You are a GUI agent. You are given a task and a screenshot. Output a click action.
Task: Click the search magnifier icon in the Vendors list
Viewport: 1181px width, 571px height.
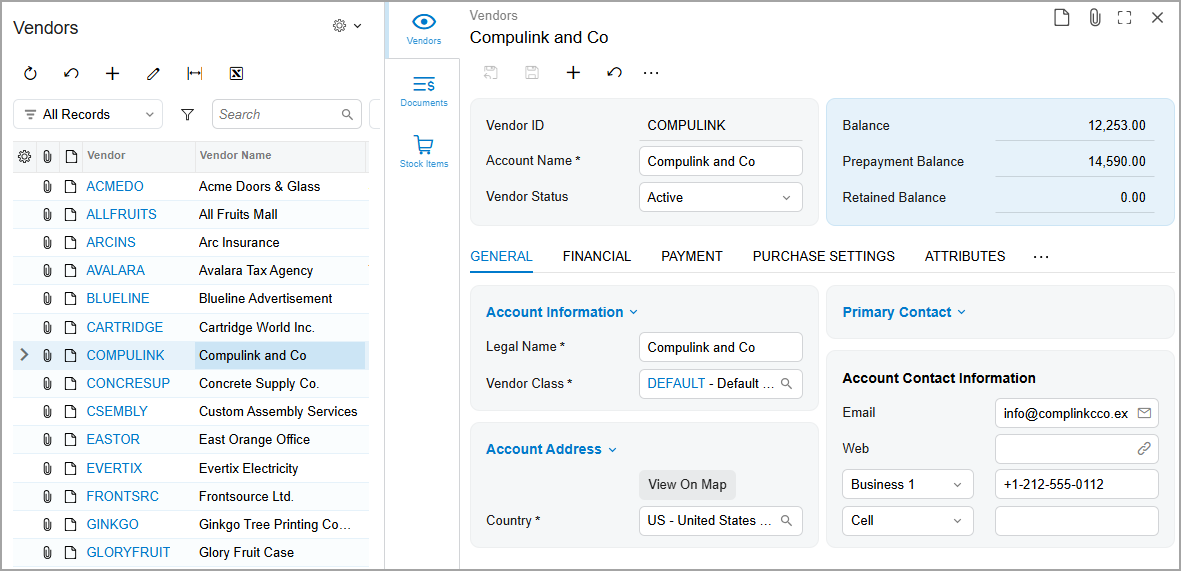[347, 115]
